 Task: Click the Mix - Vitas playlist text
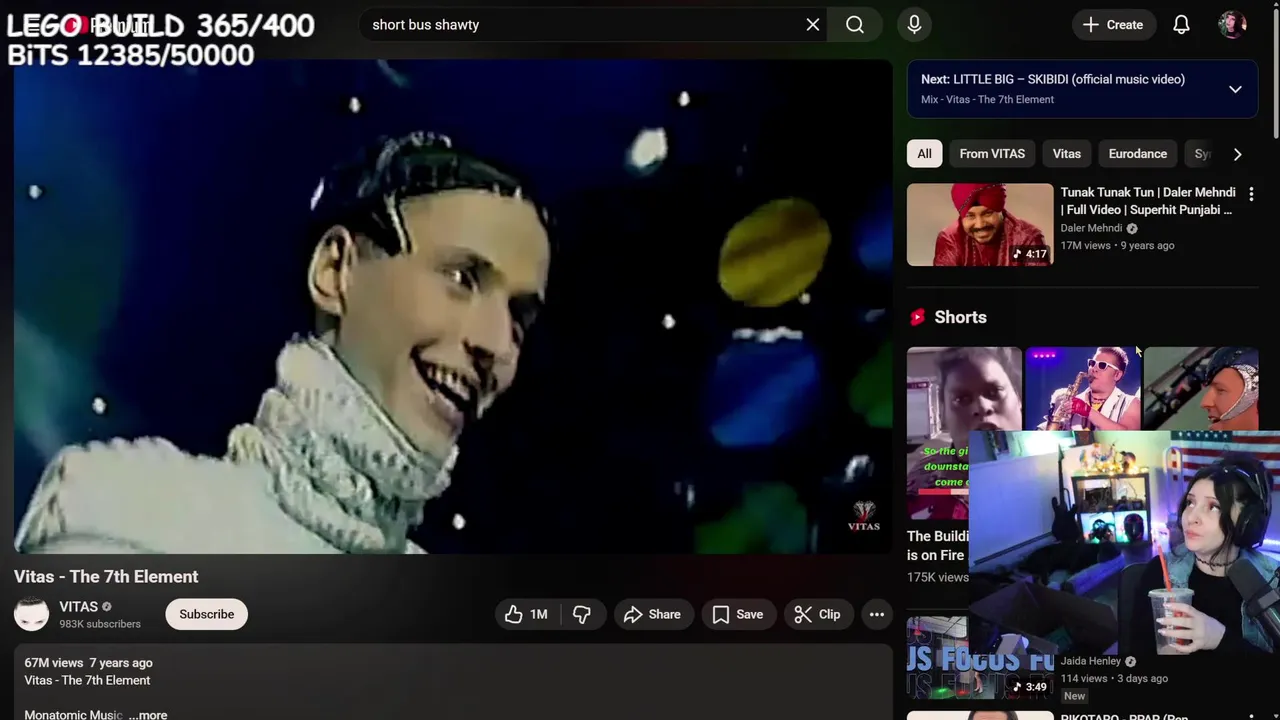pos(987,99)
